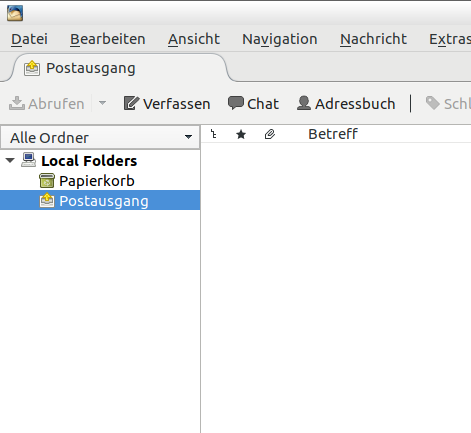Open the Alle Ordner folder view dropdown

(x=100, y=137)
